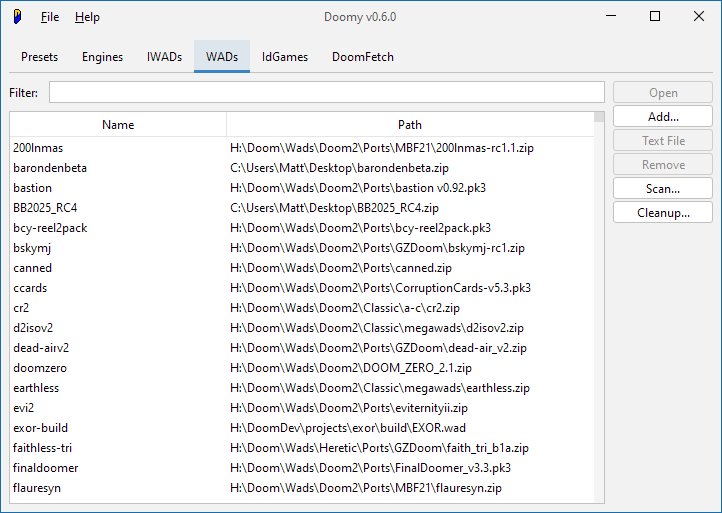Select the DoomFetch tab

tap(362, 57)
